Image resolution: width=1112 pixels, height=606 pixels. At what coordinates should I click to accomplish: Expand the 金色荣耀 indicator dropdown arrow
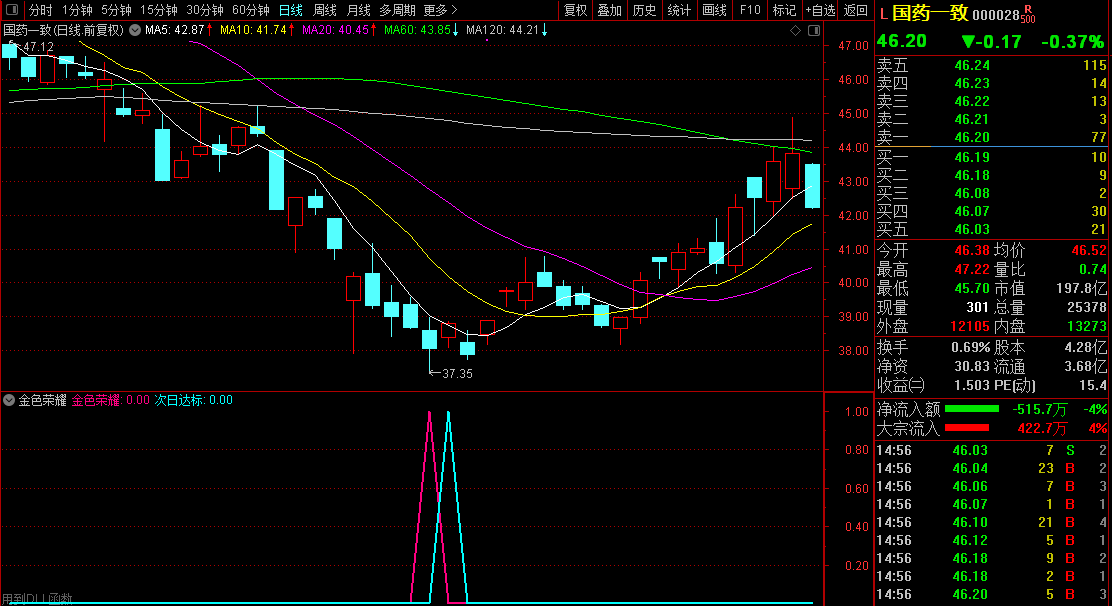click(10, 400)
